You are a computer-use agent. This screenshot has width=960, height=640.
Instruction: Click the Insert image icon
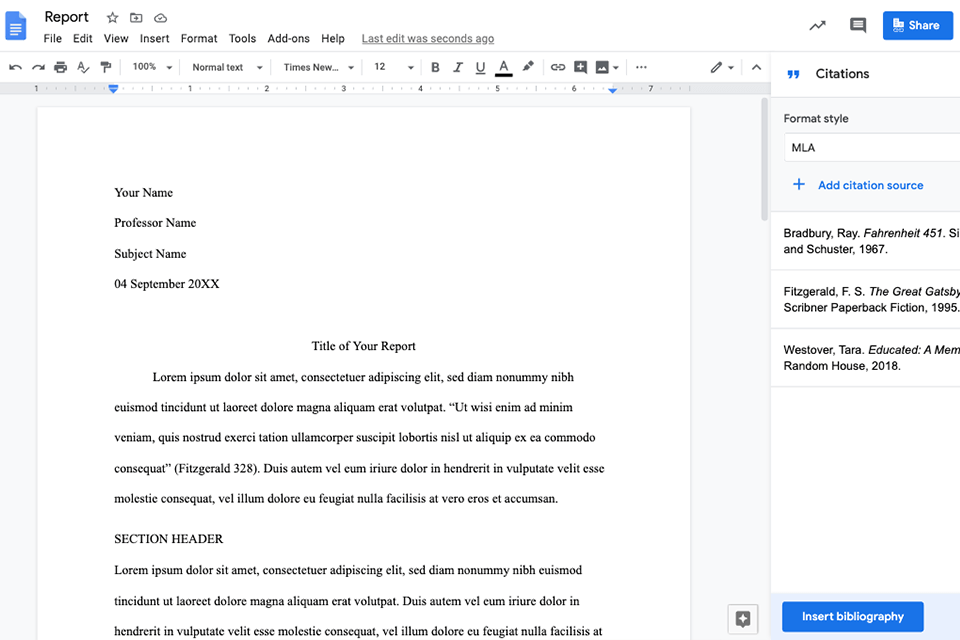[602, 67]
